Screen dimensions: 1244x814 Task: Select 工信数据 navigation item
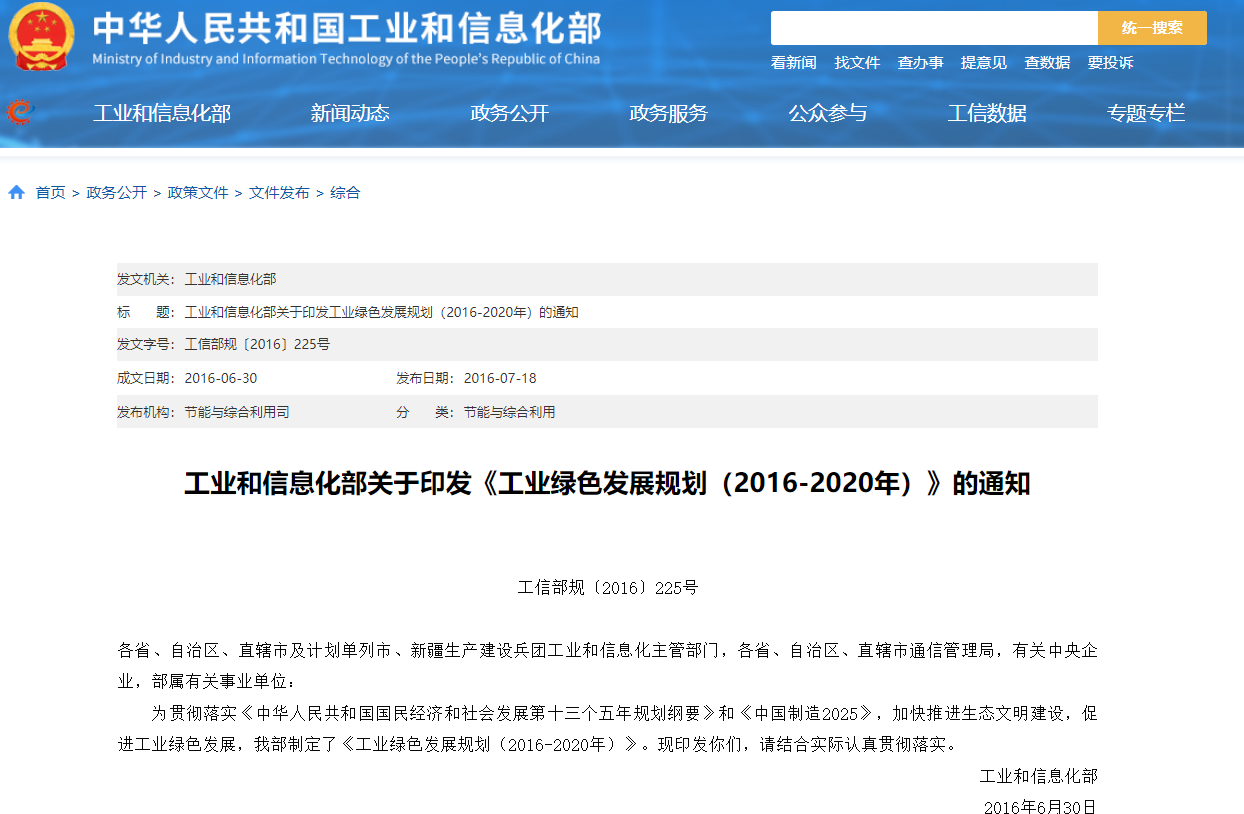coord(987,113)
